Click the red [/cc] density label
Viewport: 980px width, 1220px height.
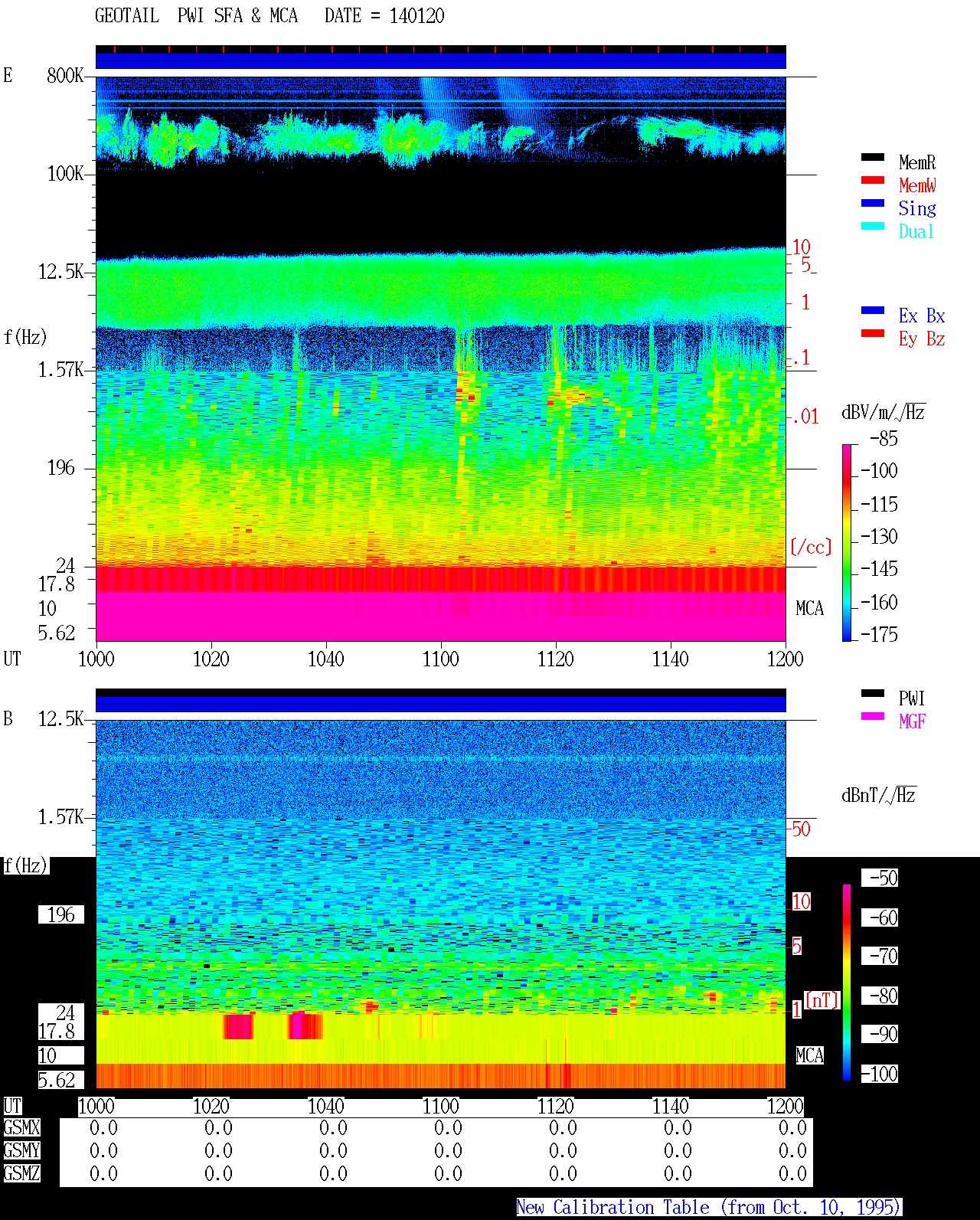point(811,548)
